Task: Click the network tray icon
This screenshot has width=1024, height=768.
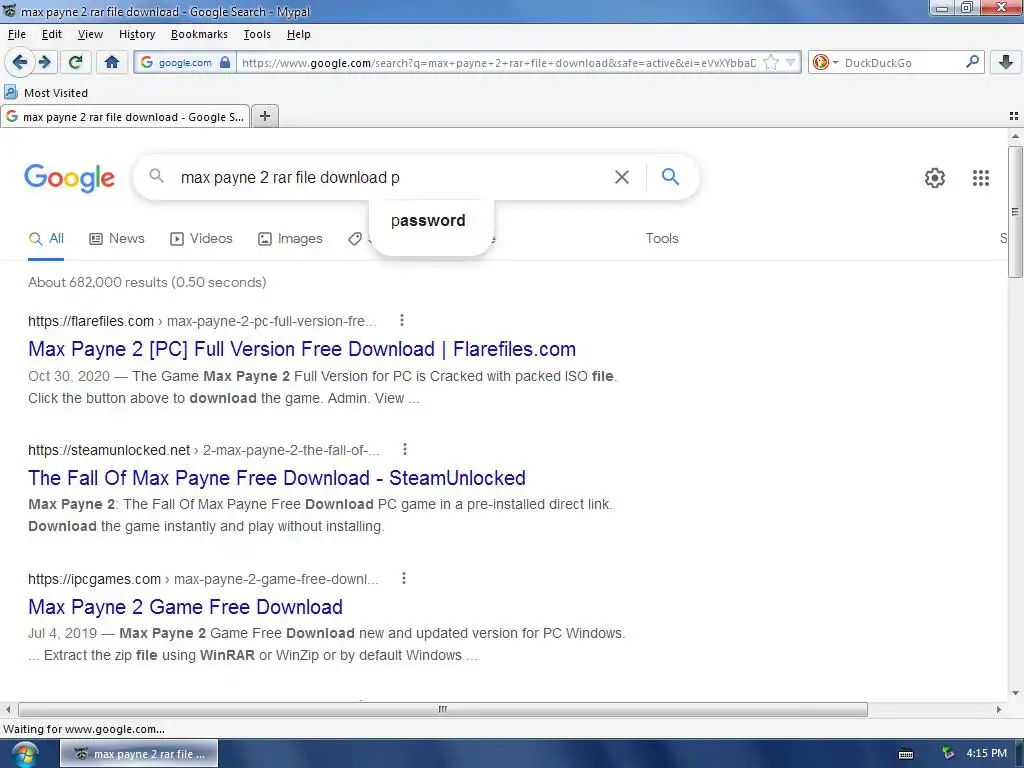Action: coord(948,753)
